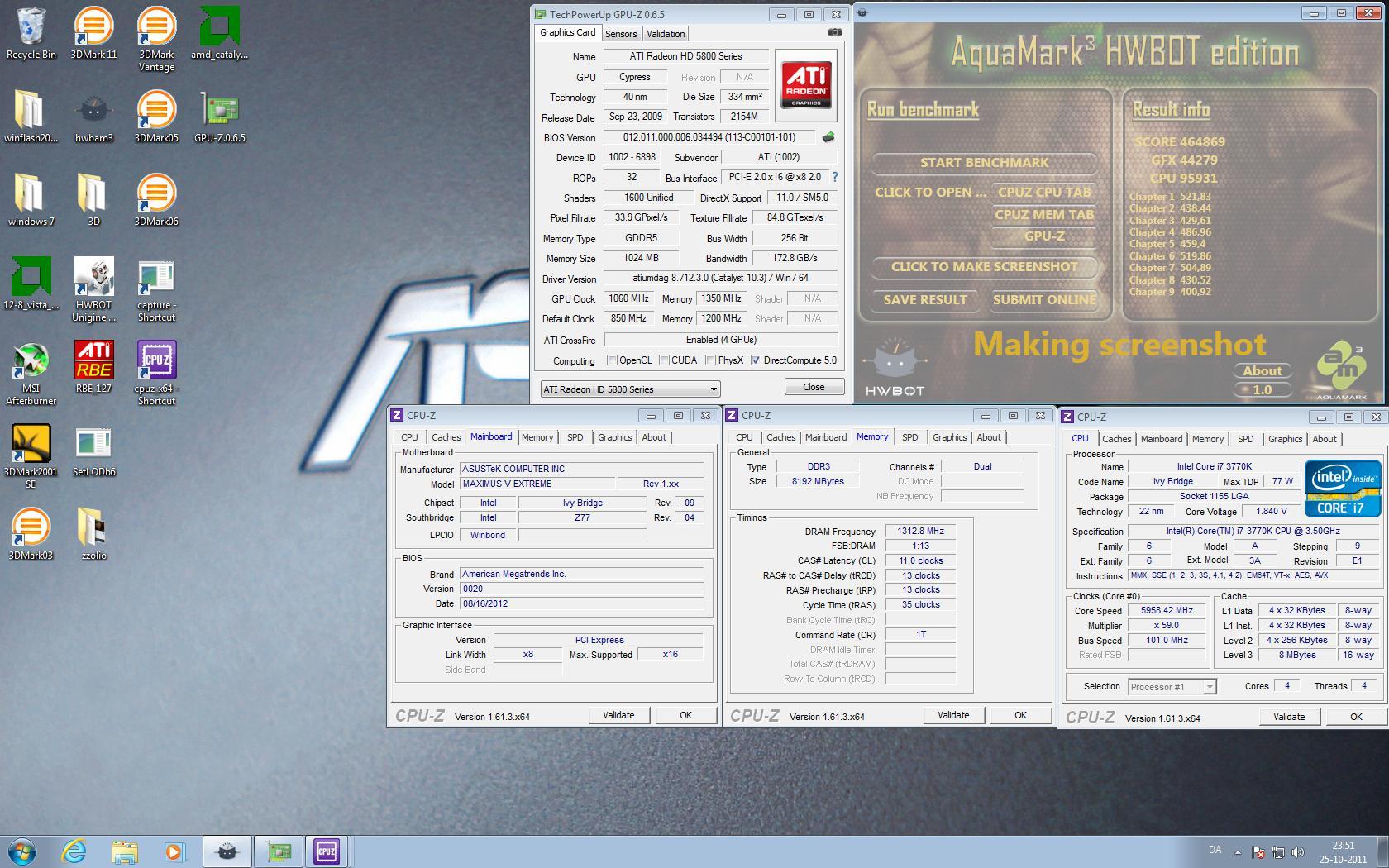Open the RBE_127 ATI icon
1389x868 pixels.
pyautogui.click(x=93, y=367)
